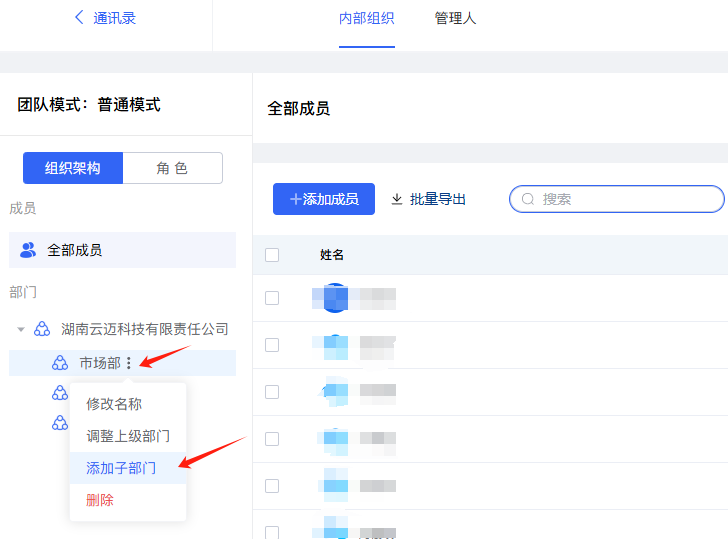Click the 湖南云迈科技有限责任公司 organization icon
The image size is (728, 539).
click(42, 329)
